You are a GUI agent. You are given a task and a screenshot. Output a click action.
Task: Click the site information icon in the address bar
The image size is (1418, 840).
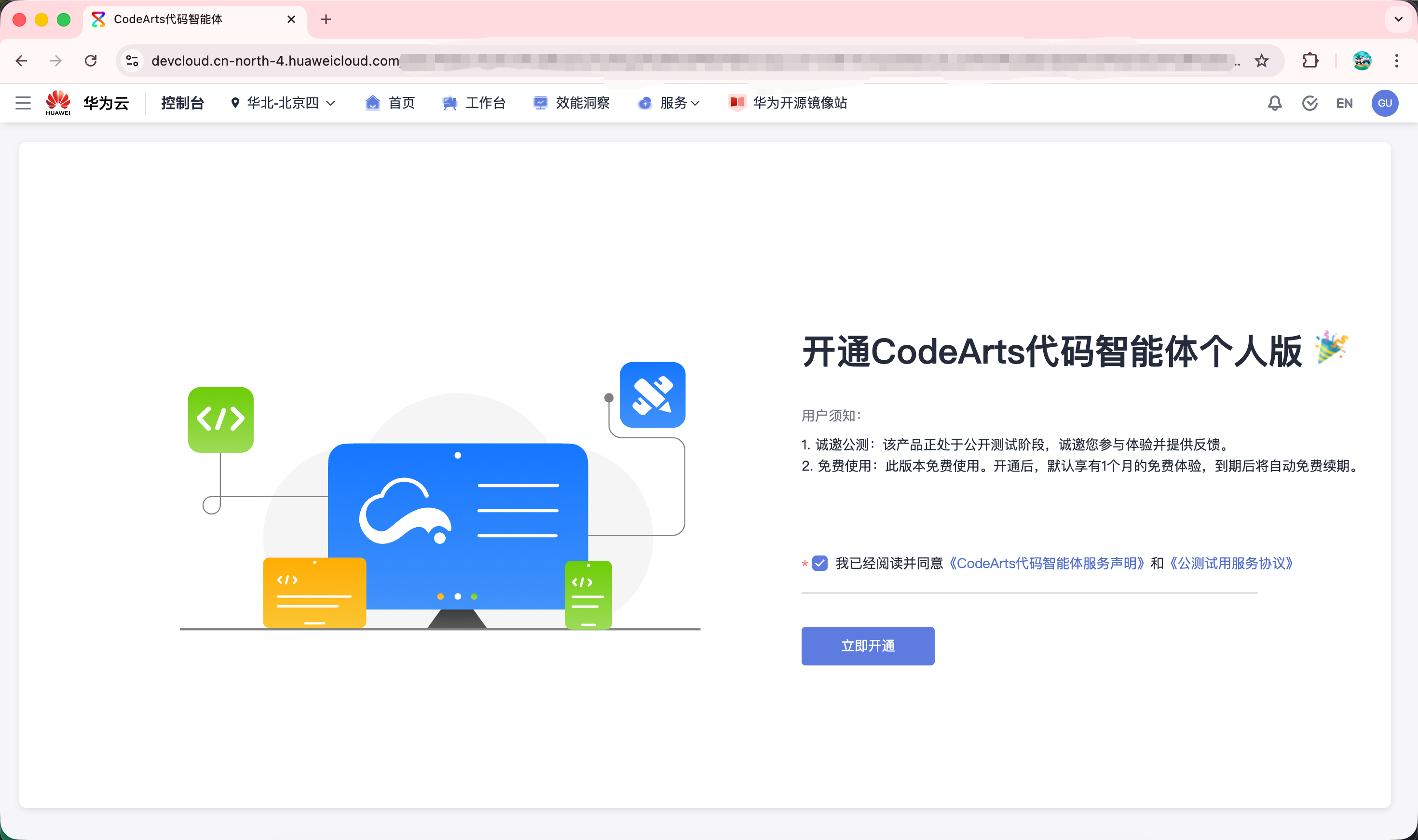point(133,61)
